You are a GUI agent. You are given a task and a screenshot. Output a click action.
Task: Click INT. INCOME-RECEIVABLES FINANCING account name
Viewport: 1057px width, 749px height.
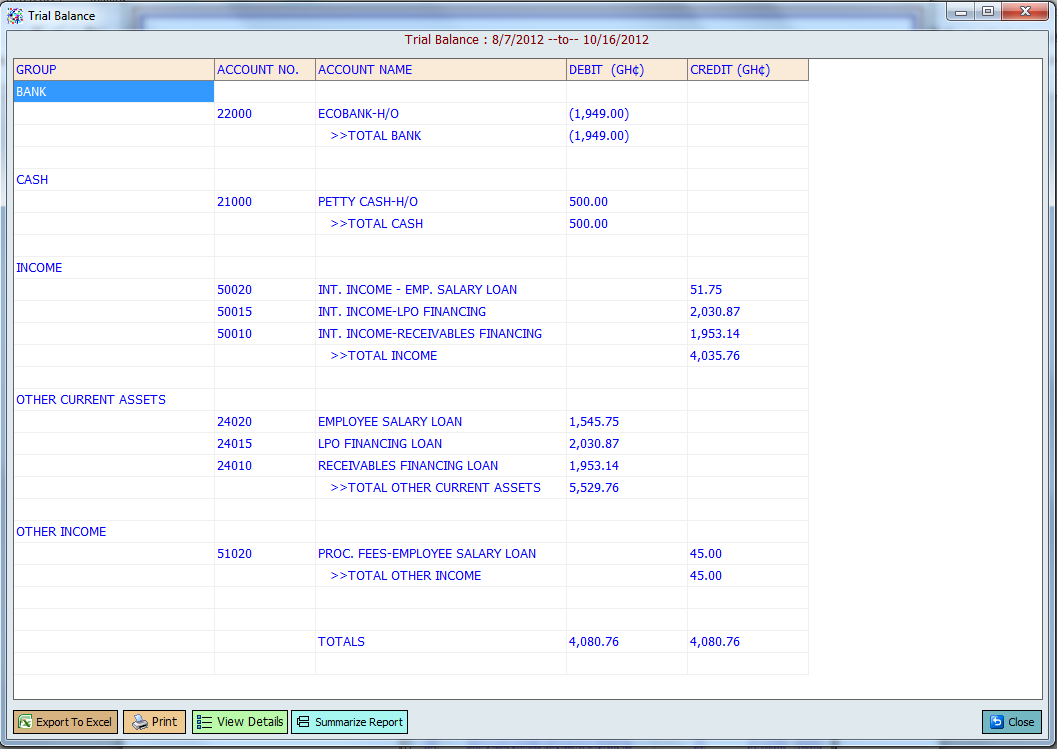(x=430, y=334)
